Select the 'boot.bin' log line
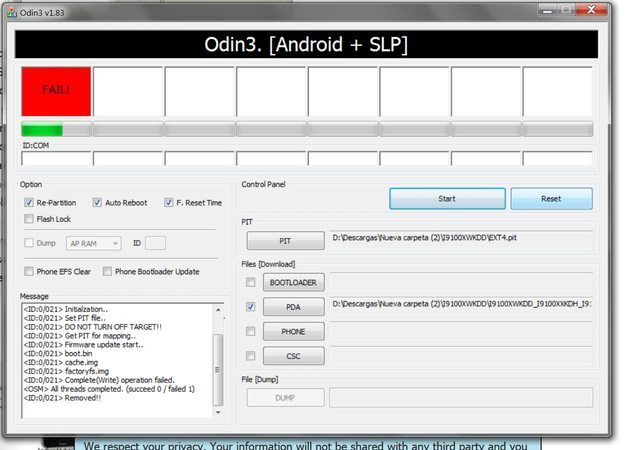640x450 pixels. [x=58, y=354]
